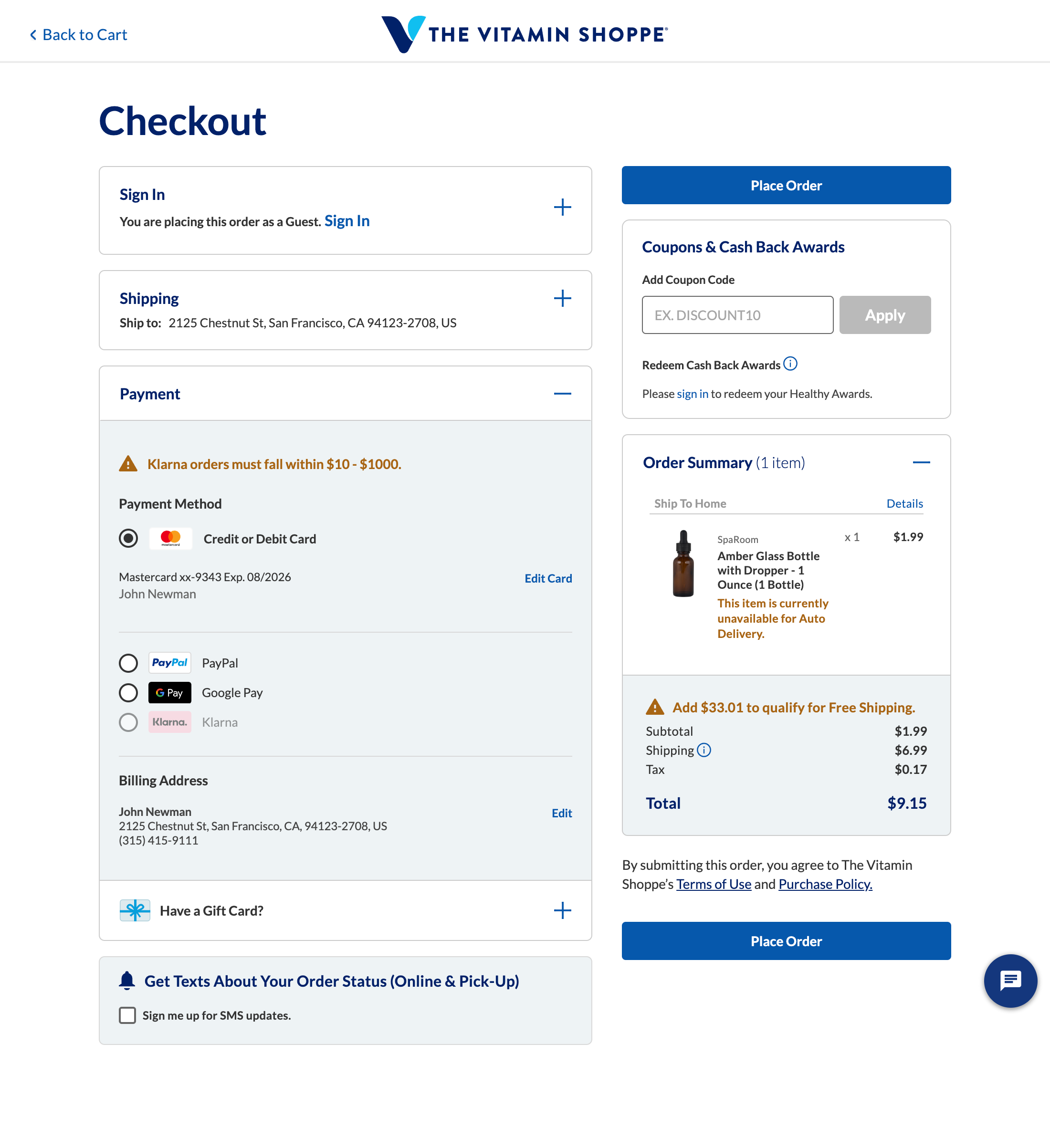
Task: Expand the Sign In section
Action: coord(562,207)
